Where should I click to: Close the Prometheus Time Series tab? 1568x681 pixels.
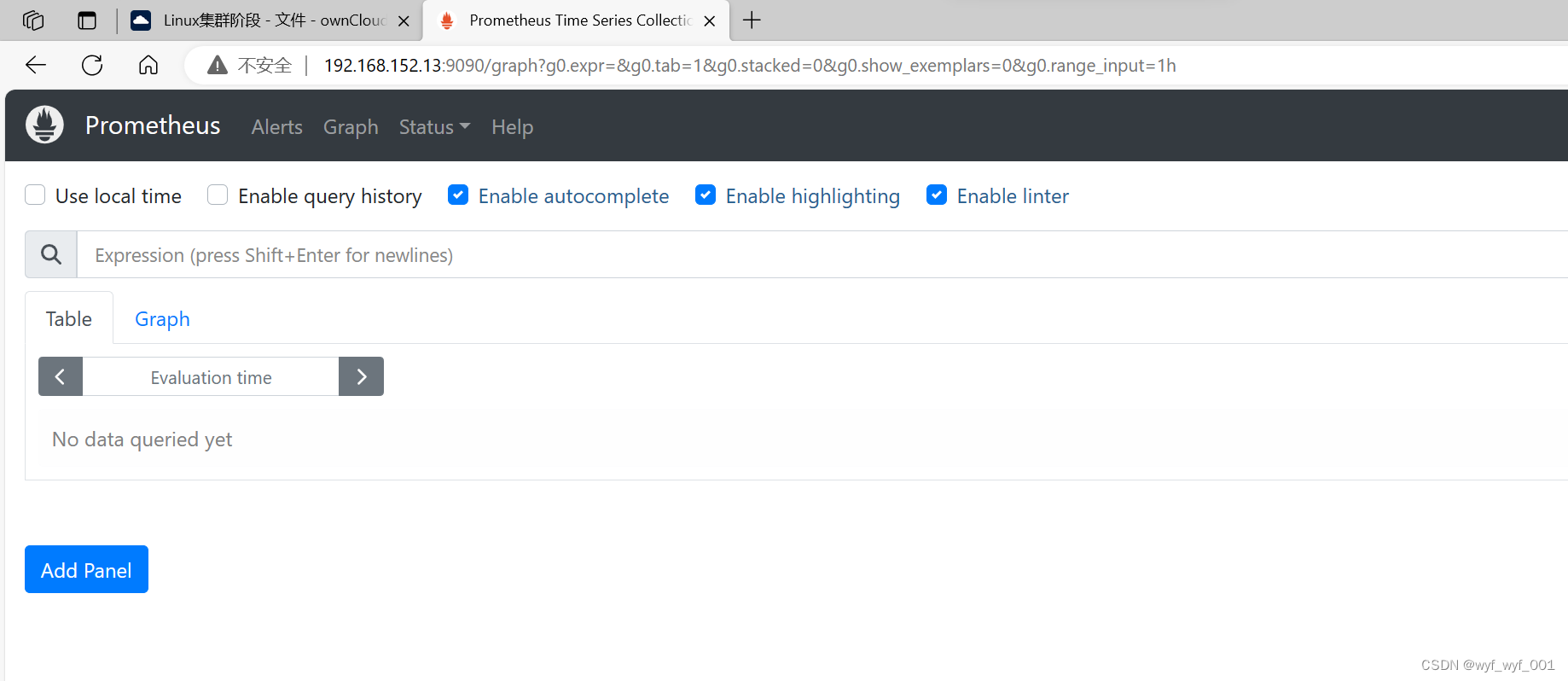[x=709, y=21]
